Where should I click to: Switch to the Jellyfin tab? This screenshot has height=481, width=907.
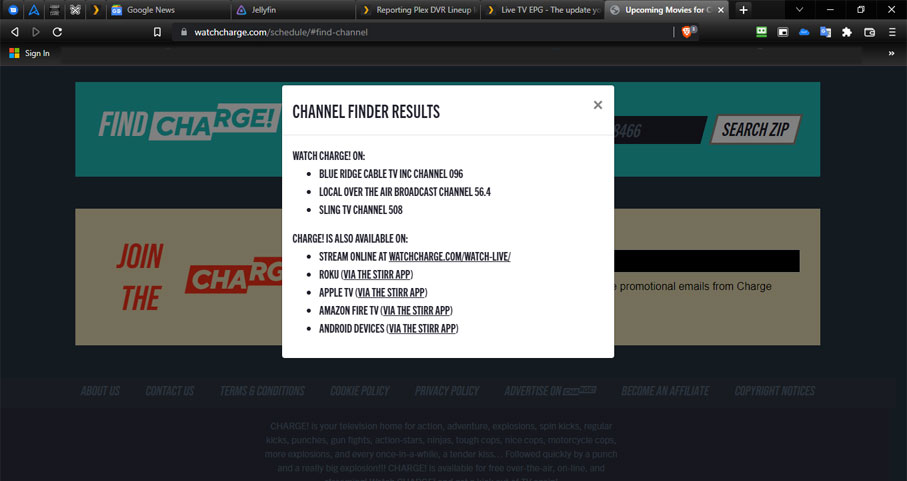(x=294, y=10)
